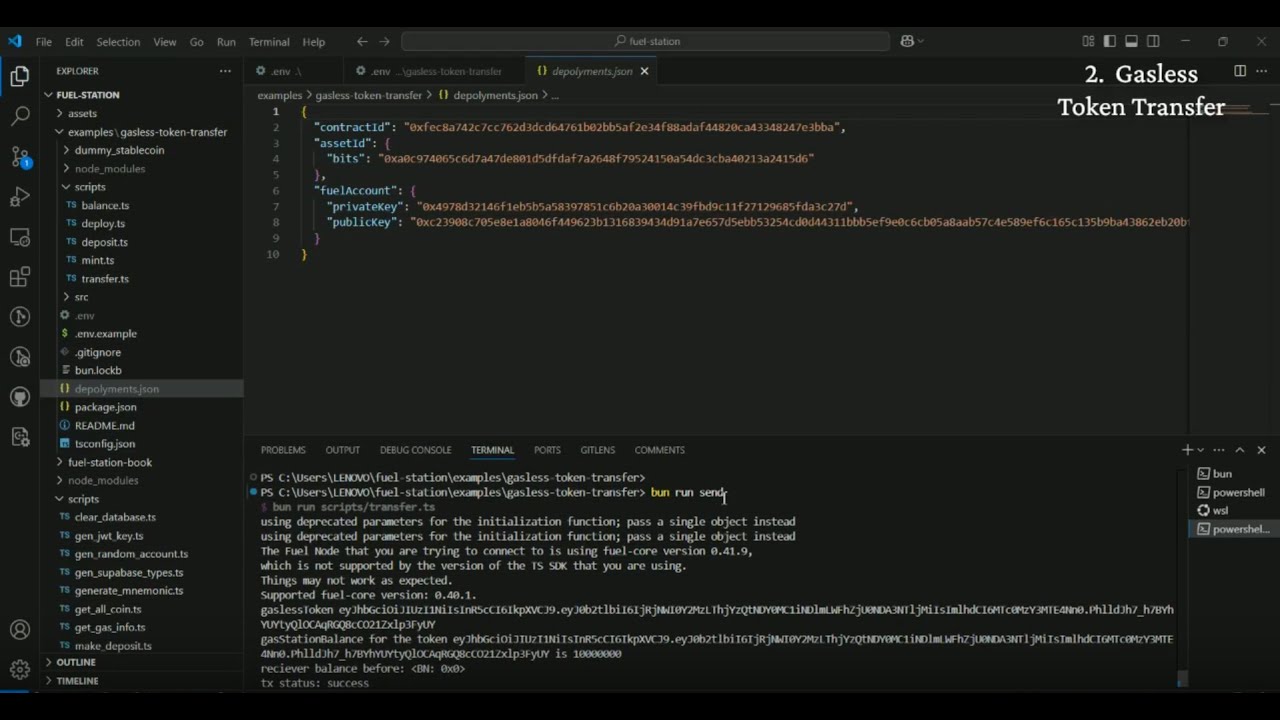This screenshot has width=1280, height=720.
Task: Open the Explorer view in the activity bar
Action: tap(20, 76)
